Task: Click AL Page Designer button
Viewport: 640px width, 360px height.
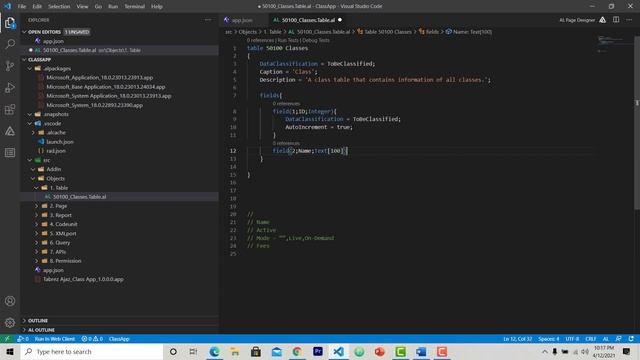Action: 577,20
